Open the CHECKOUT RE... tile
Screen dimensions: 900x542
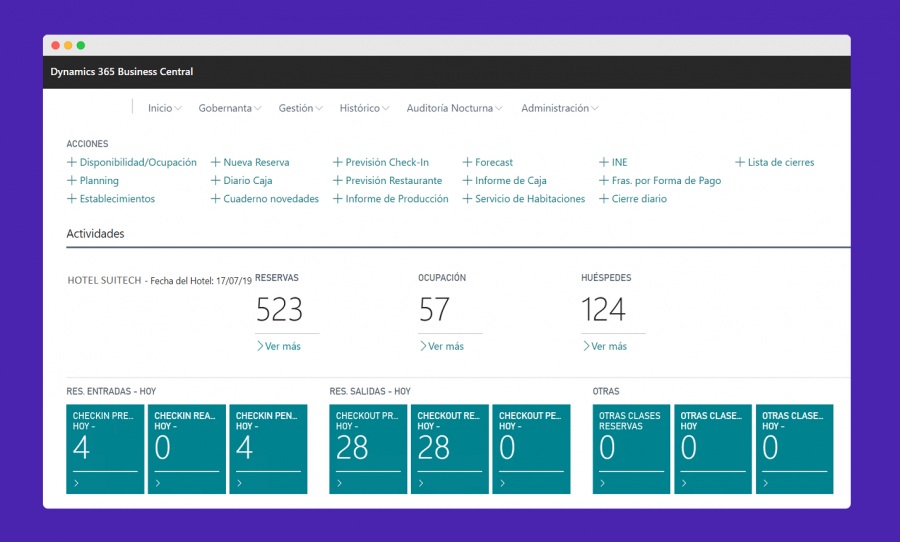pyautogui.click(x=449, y=449)
